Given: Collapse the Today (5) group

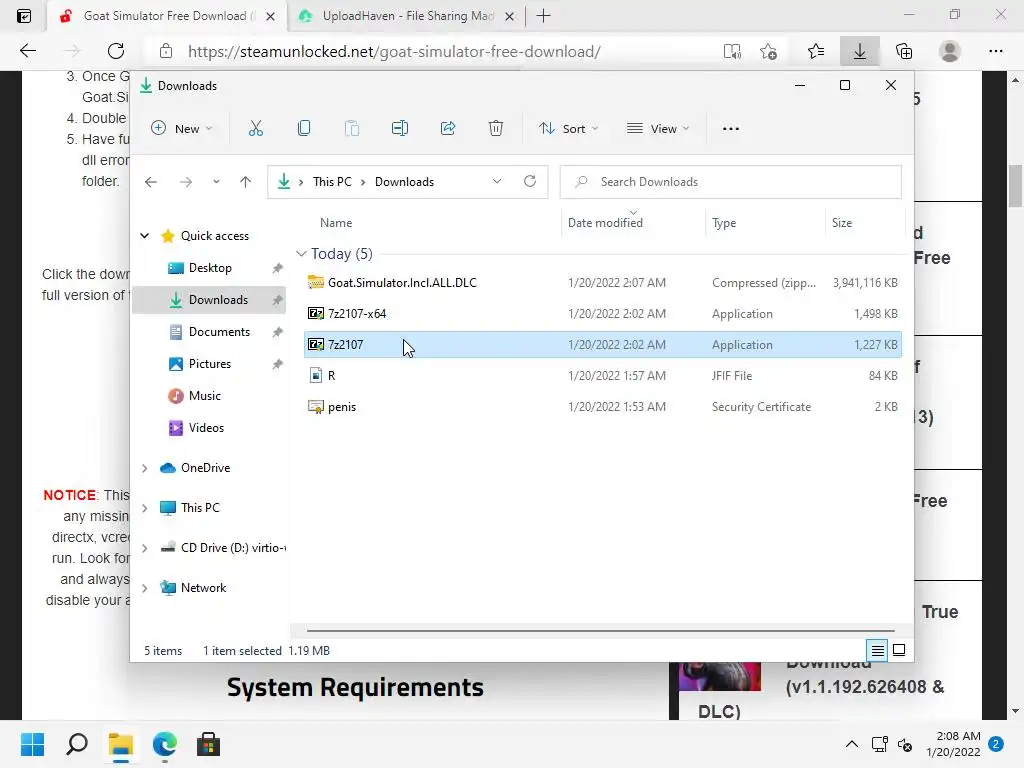Looking at the screenshot, I should [301, 253].
